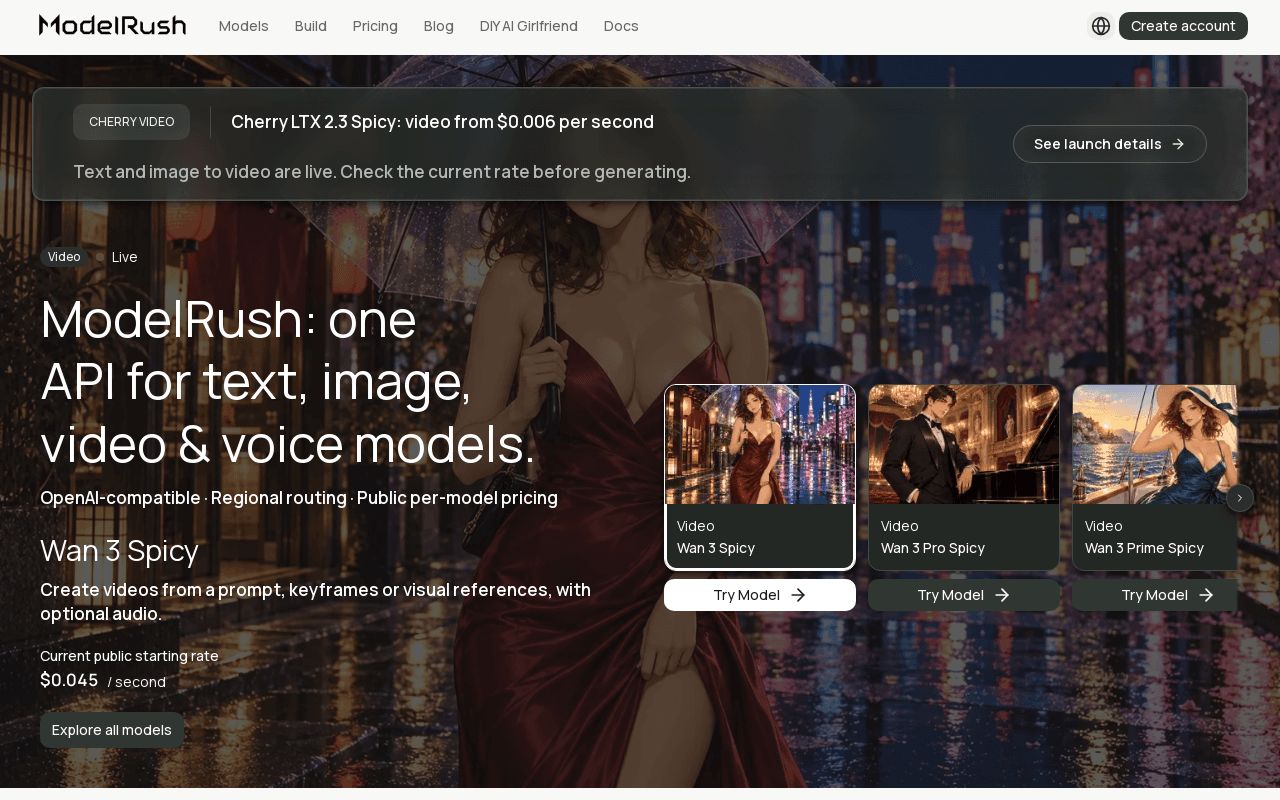Click the Wan 3 Spicy heading text
Screen dimensions: 1280x800
[x=119, y=551]
